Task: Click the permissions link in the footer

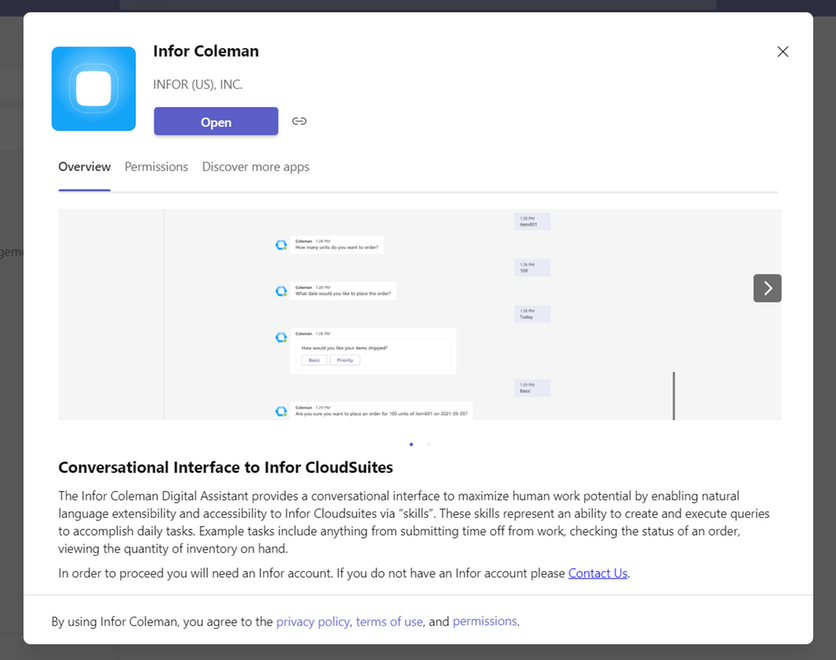Action: click(484, 621)
